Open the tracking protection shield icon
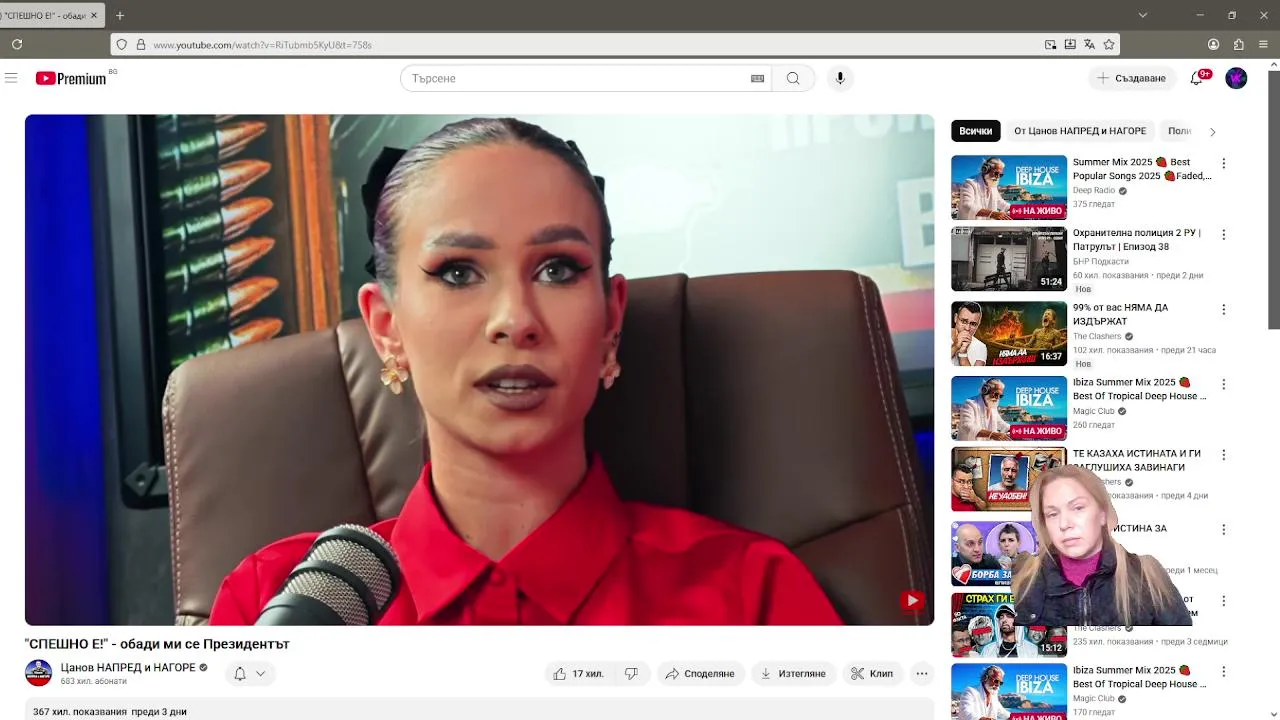 [x=121, y=44]
